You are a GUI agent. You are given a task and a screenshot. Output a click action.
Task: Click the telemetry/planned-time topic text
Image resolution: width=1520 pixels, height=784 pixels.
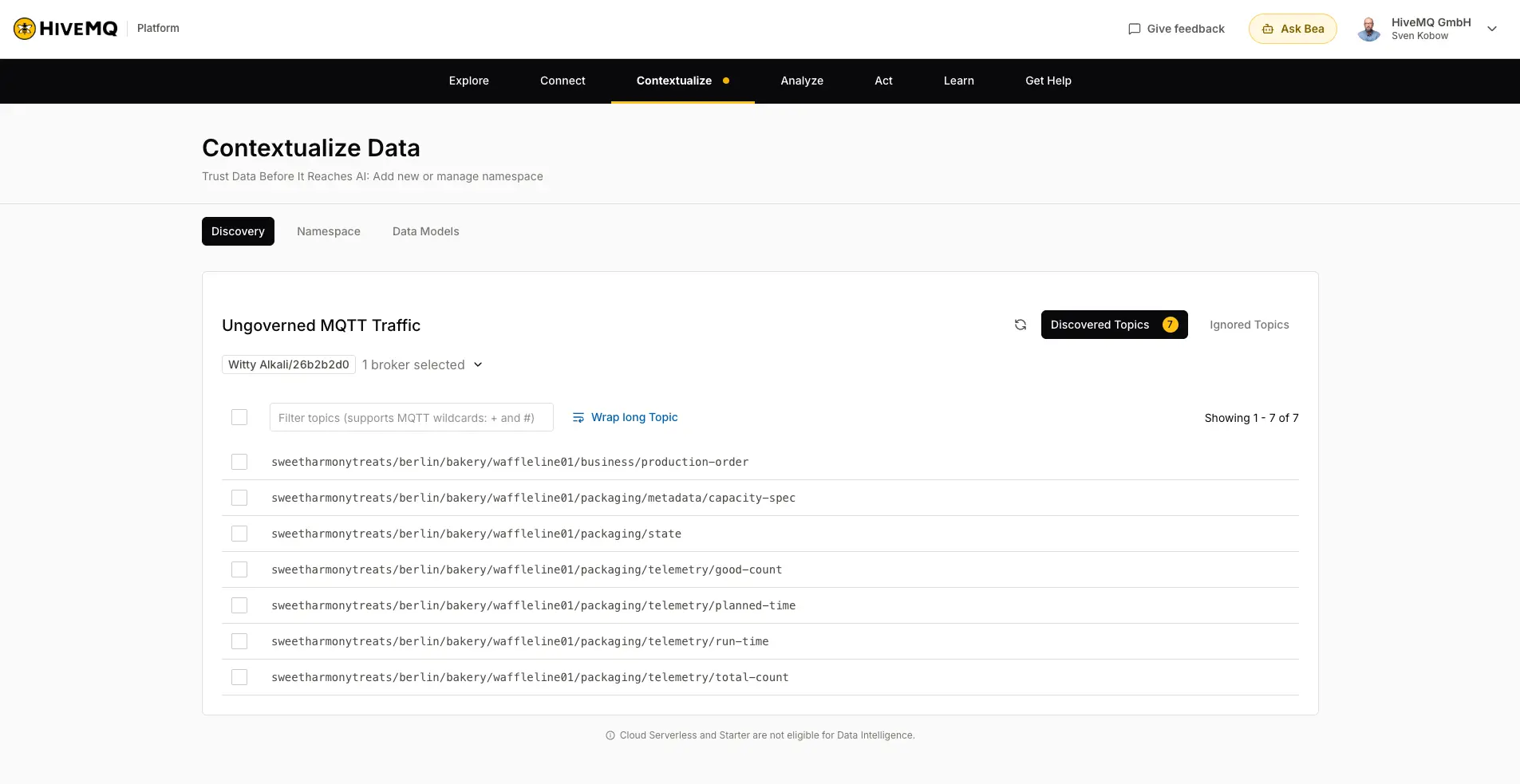click(x=534, y=605)
